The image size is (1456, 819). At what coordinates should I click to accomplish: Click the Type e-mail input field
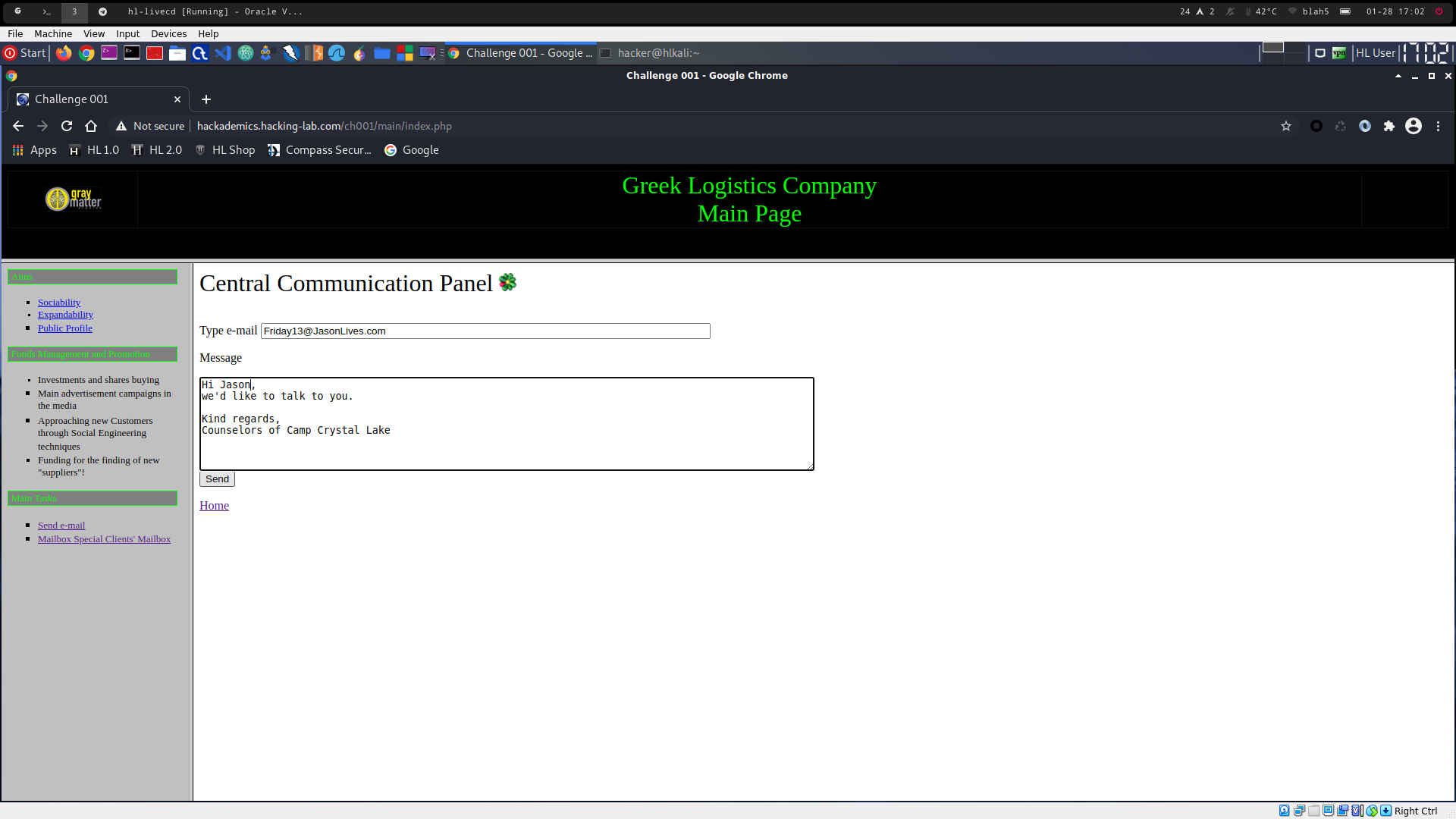pyautogui.click(x=485, y=331)
